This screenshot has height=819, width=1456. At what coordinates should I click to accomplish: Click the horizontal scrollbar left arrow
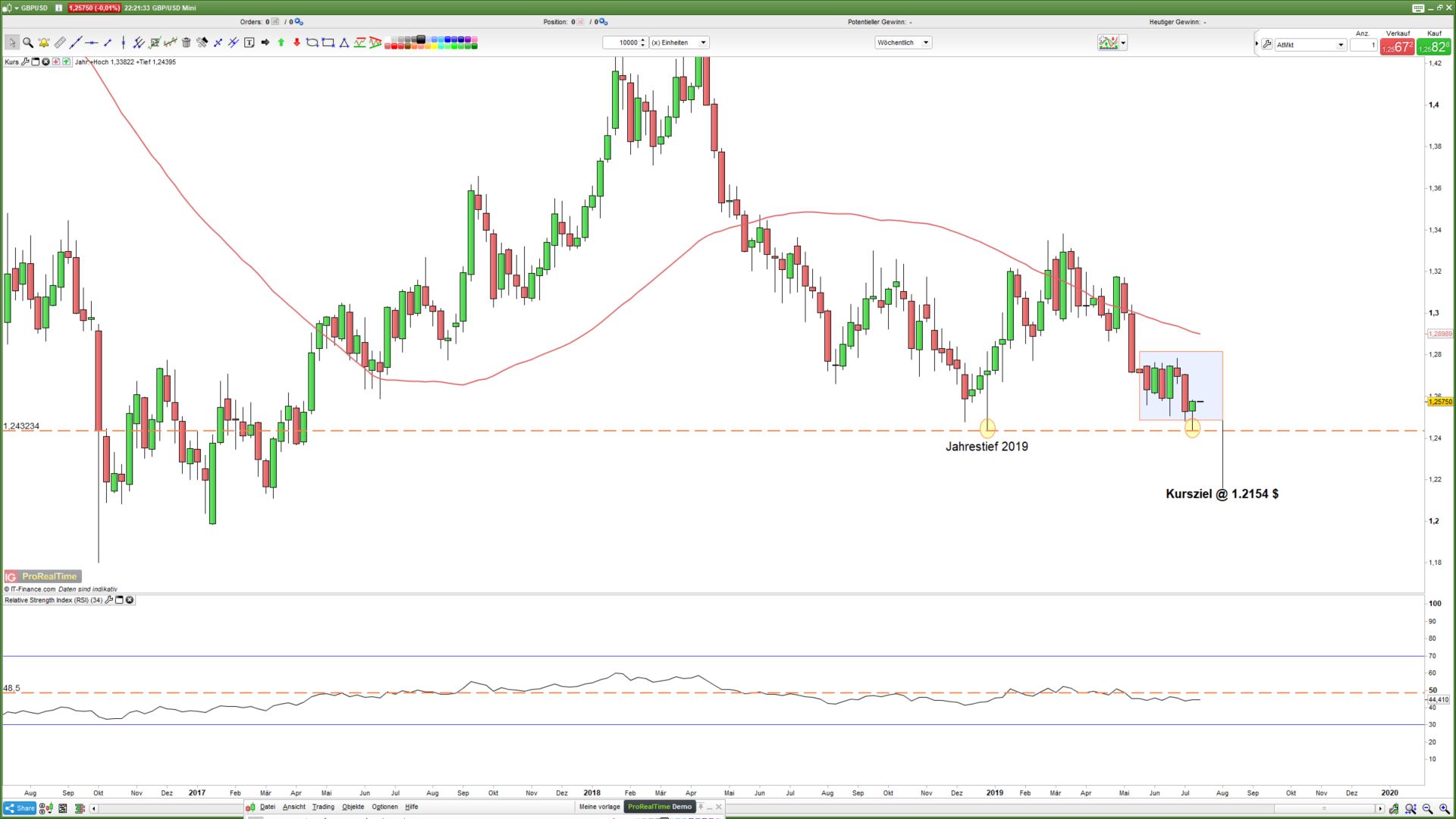93,808
